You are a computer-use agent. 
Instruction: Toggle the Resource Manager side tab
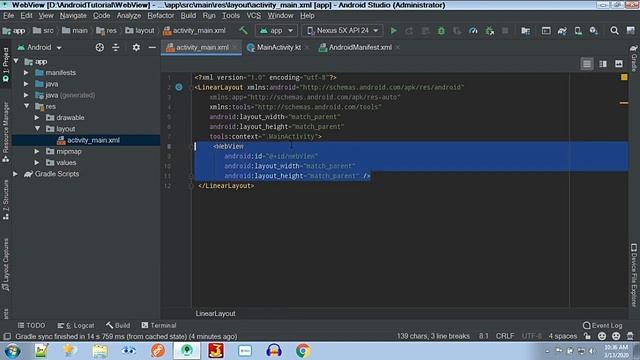[x=6, y=132]
